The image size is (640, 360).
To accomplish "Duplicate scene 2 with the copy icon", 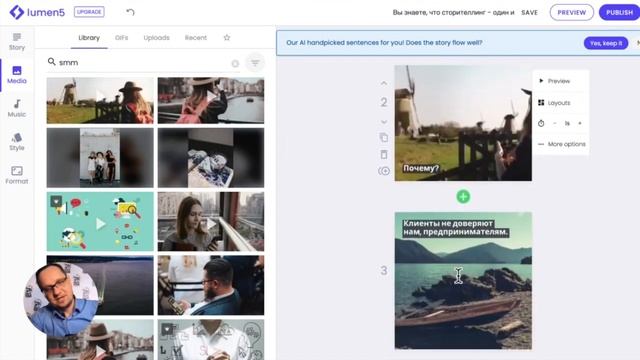I will click(x=384, y=138).
